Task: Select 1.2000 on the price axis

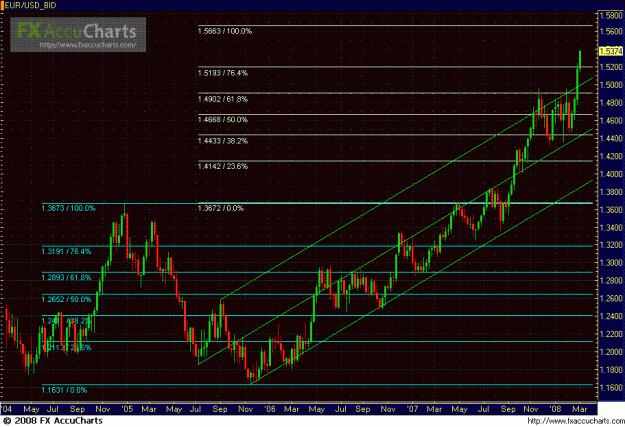Action: [611, 352]
